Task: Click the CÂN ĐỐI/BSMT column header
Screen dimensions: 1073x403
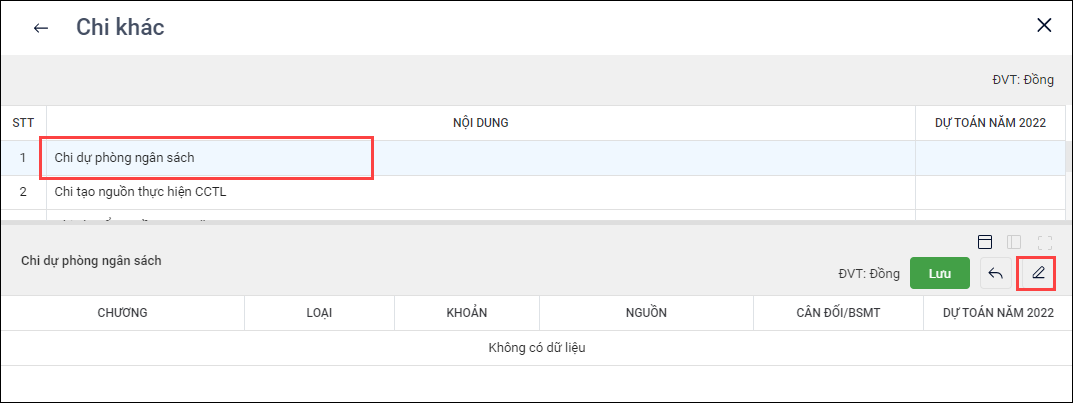Action: (x=838, y=313)
